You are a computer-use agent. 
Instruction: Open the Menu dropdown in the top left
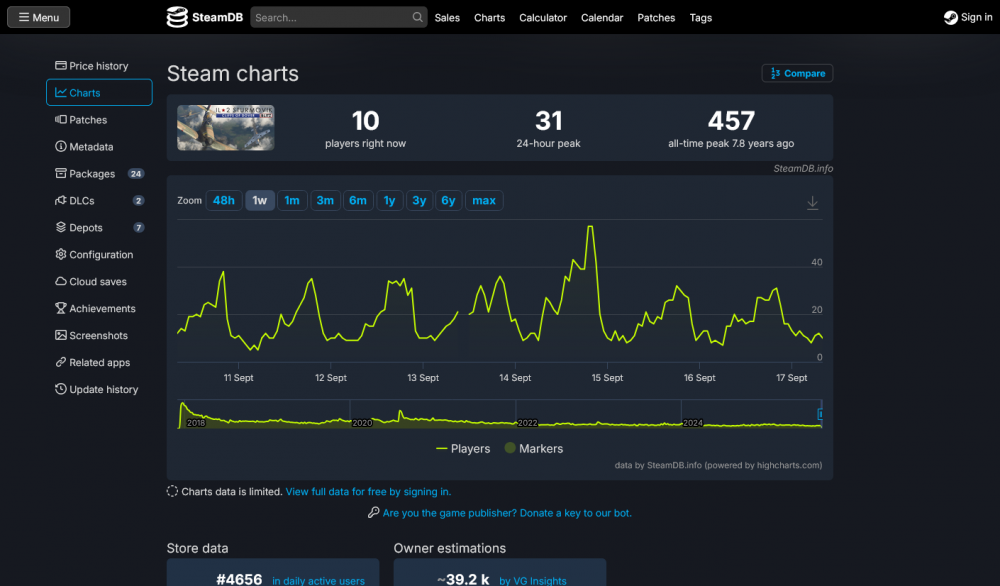(38, 17)
